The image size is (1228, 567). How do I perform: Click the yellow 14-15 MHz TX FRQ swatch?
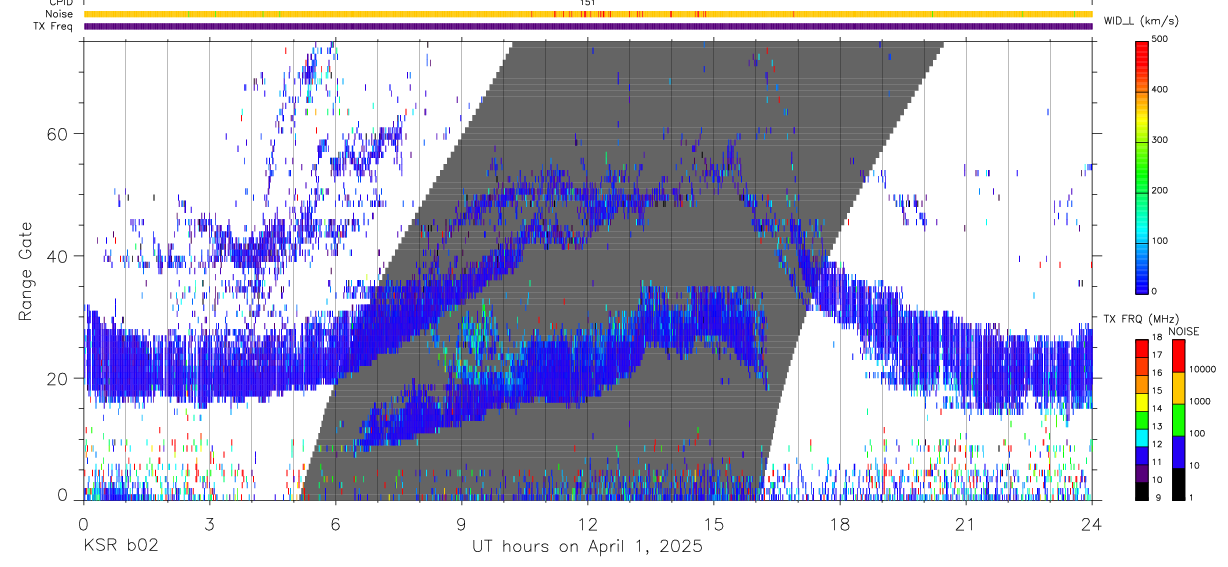pyautogui.click(x=1141, y=401)
